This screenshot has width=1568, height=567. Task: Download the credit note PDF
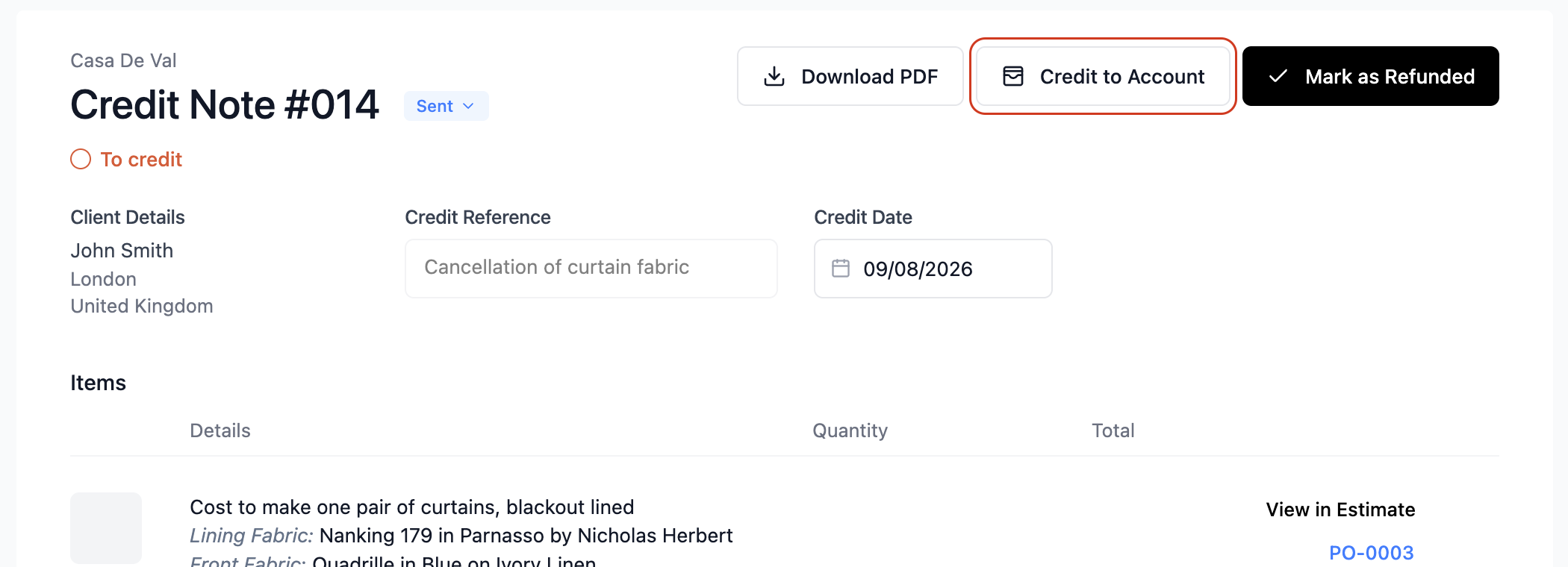click(x=850, y=76)
